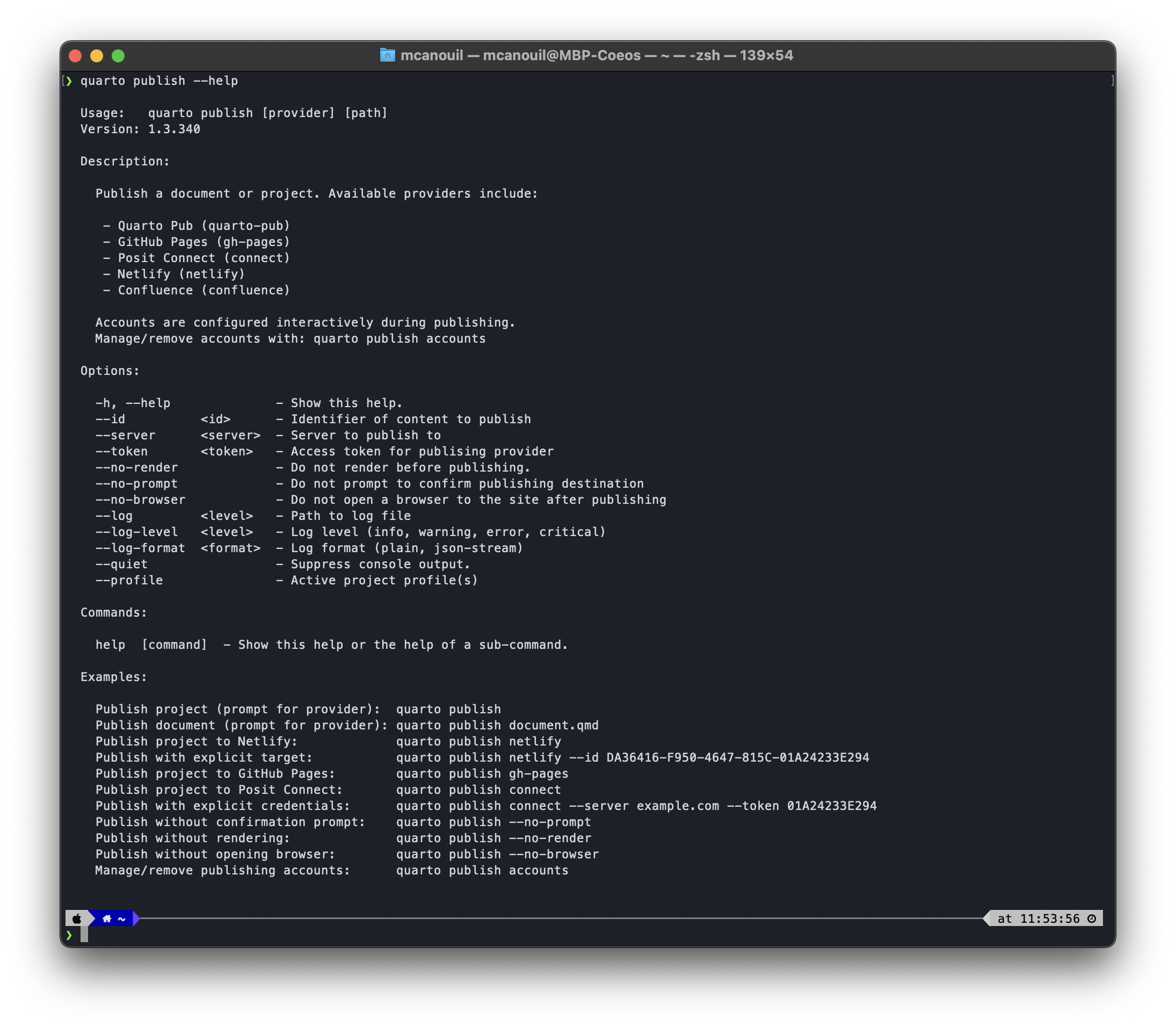The height and width of the screenshot is (1027, 1176).
Task: Click the 'GitHub Pages (gh-pages)' provider line
Action: point(197,242)
